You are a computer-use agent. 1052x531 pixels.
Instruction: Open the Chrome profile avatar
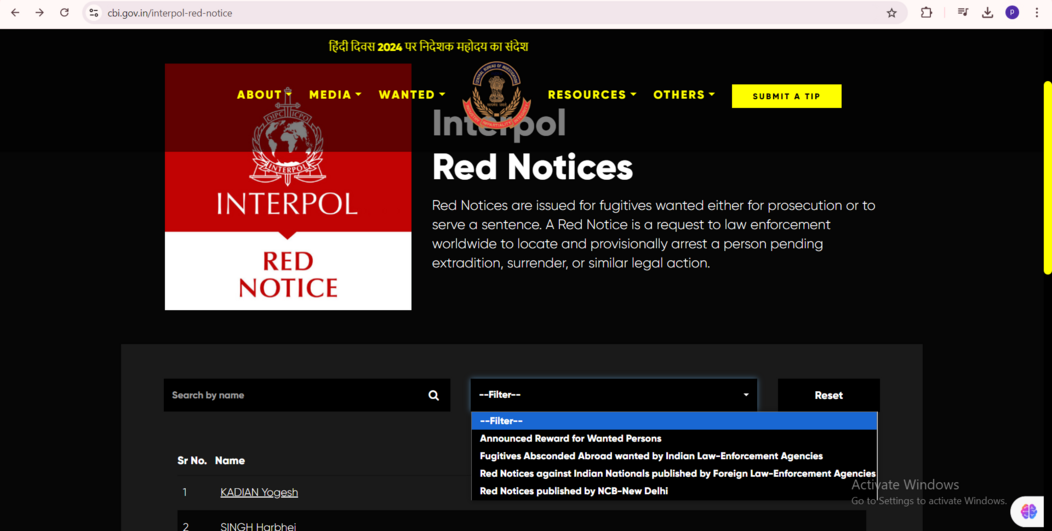coord(1012,13)
